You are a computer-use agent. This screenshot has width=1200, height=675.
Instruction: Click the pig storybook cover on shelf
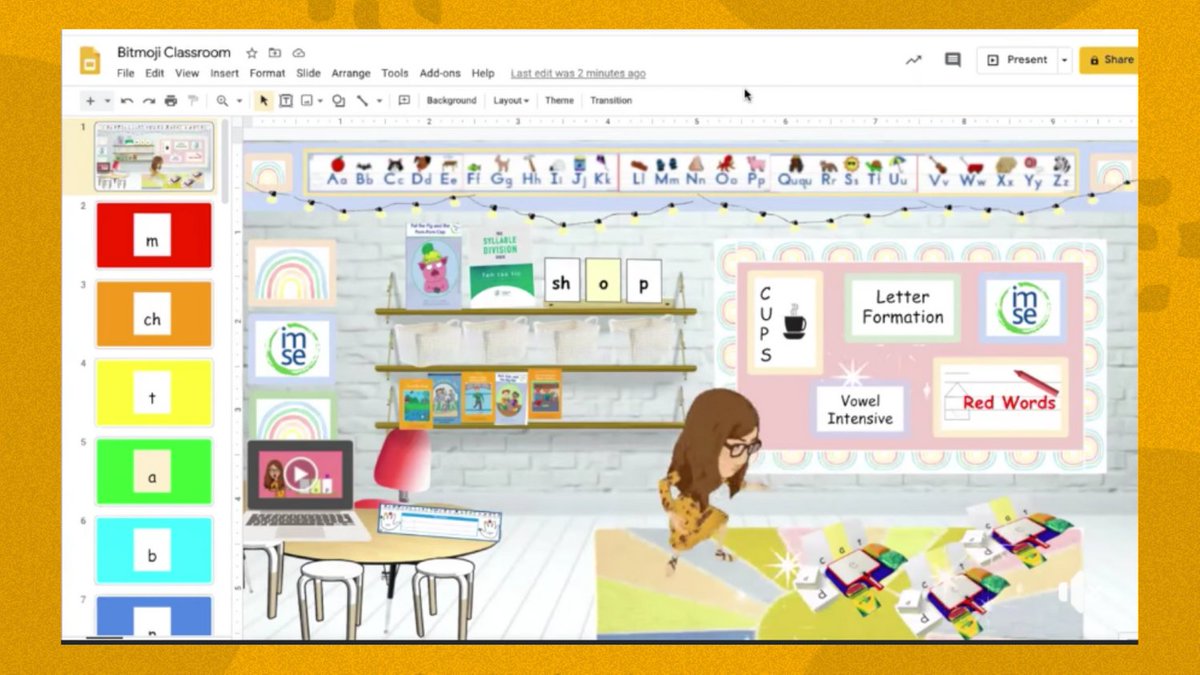pos(435,265)
